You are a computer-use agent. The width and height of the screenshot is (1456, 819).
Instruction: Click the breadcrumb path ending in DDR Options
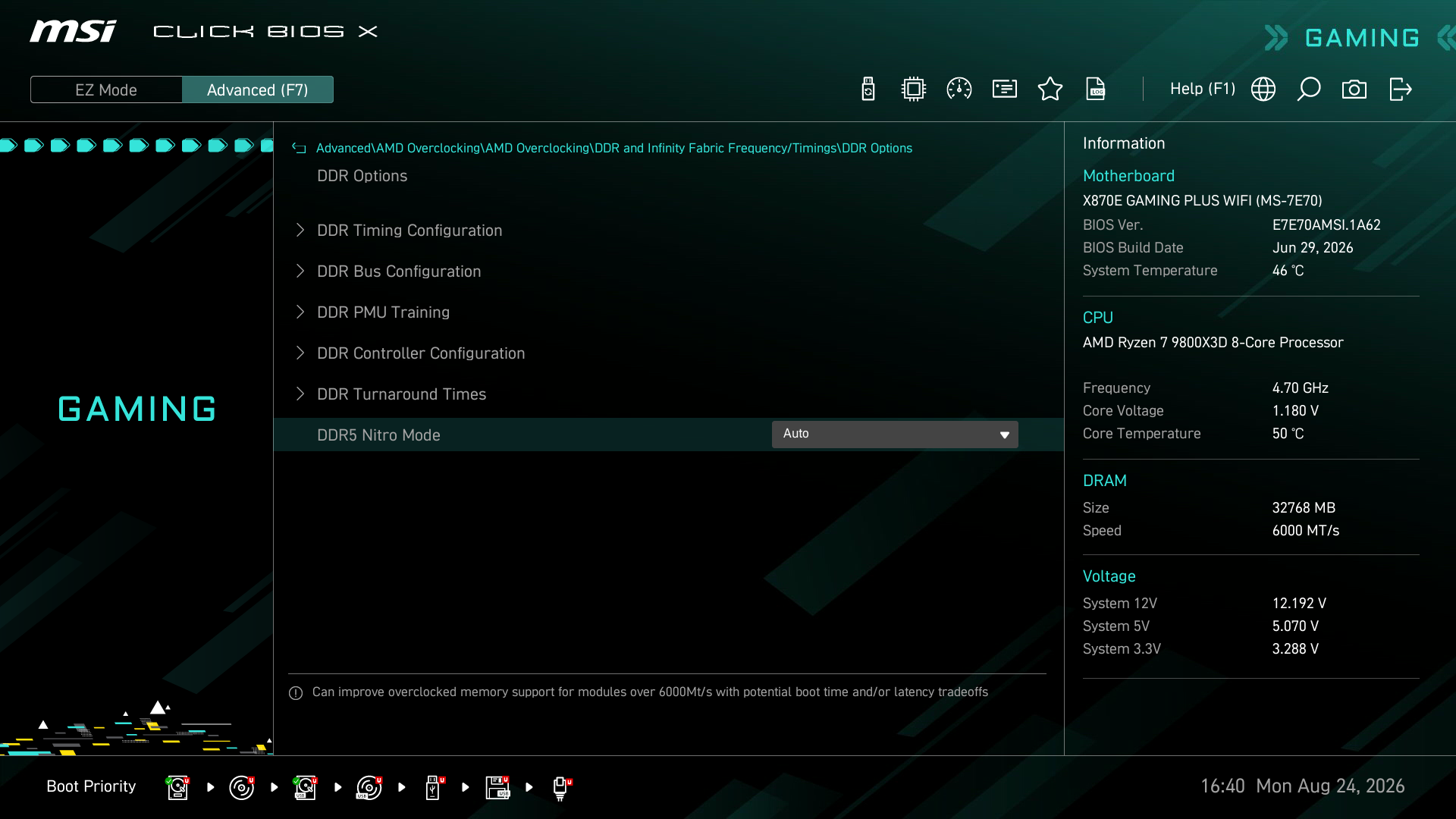614,149
